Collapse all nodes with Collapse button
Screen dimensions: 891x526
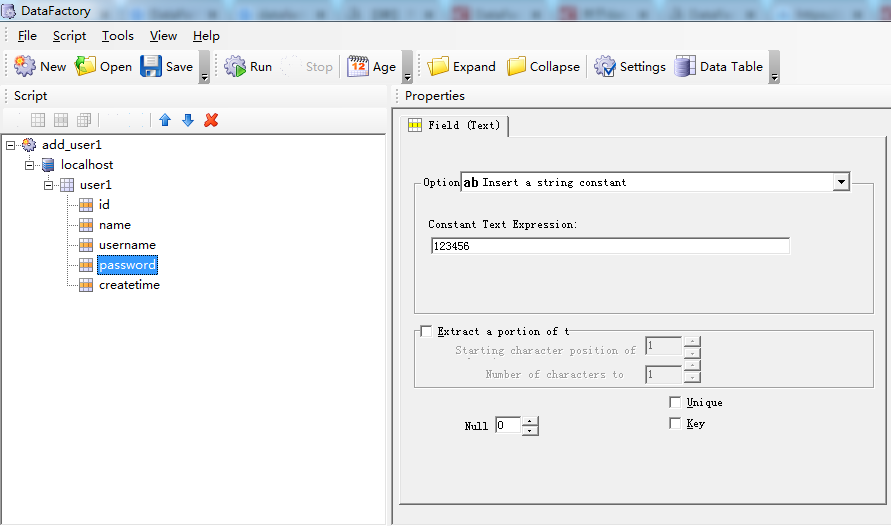(x=543, y=66)
